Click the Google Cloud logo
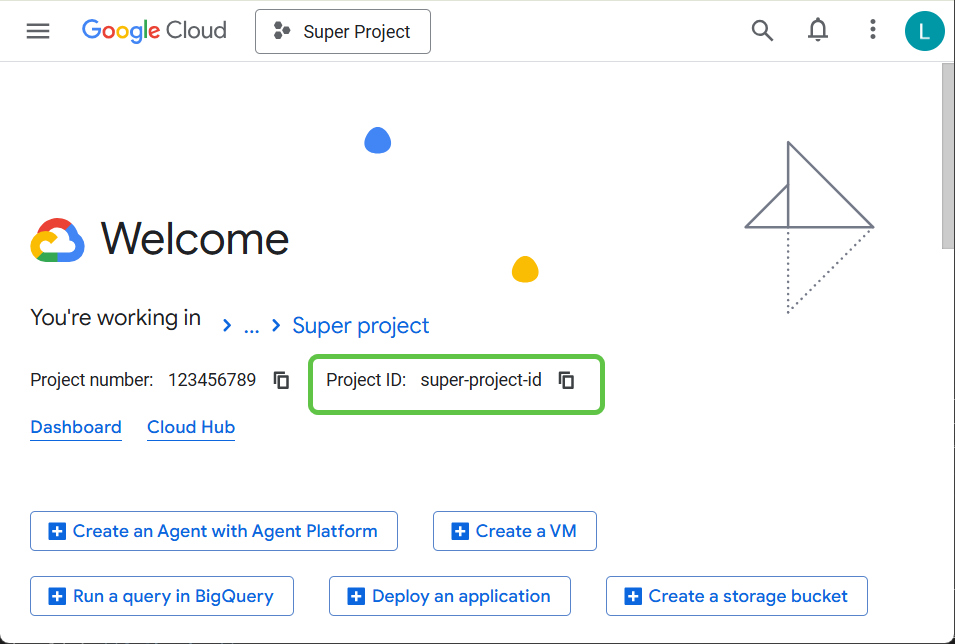 [x=153, y=30]
